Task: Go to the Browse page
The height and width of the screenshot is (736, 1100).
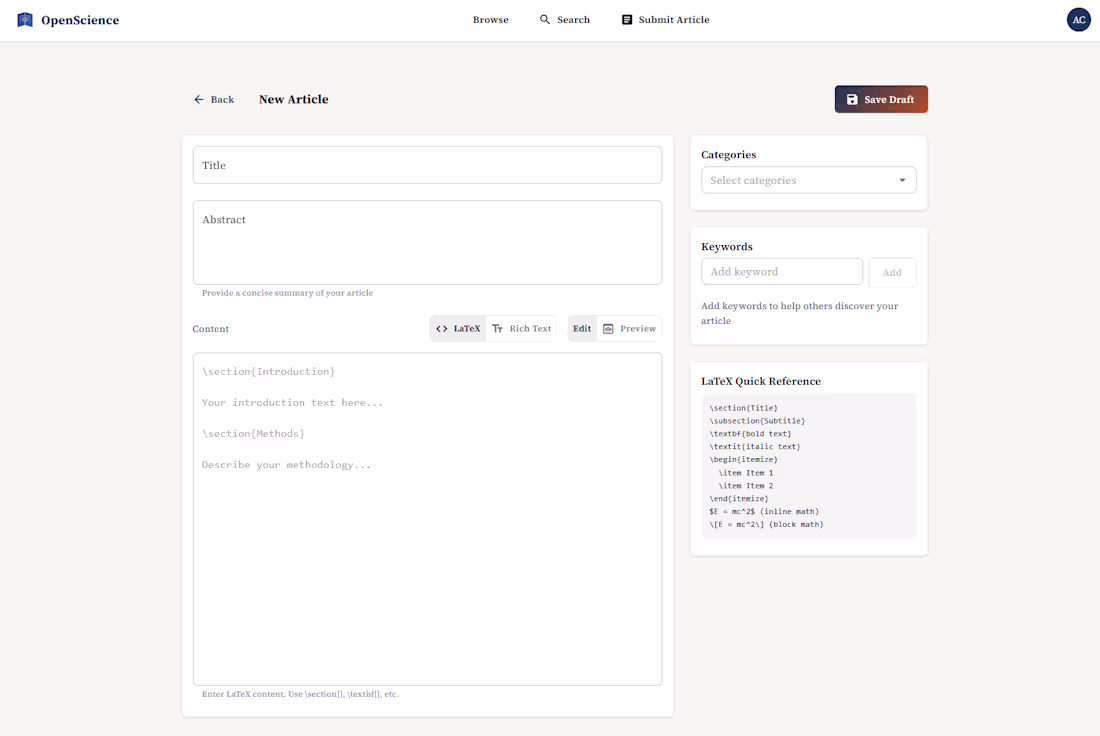Action: pyautogui.click(x=490, y=20)
